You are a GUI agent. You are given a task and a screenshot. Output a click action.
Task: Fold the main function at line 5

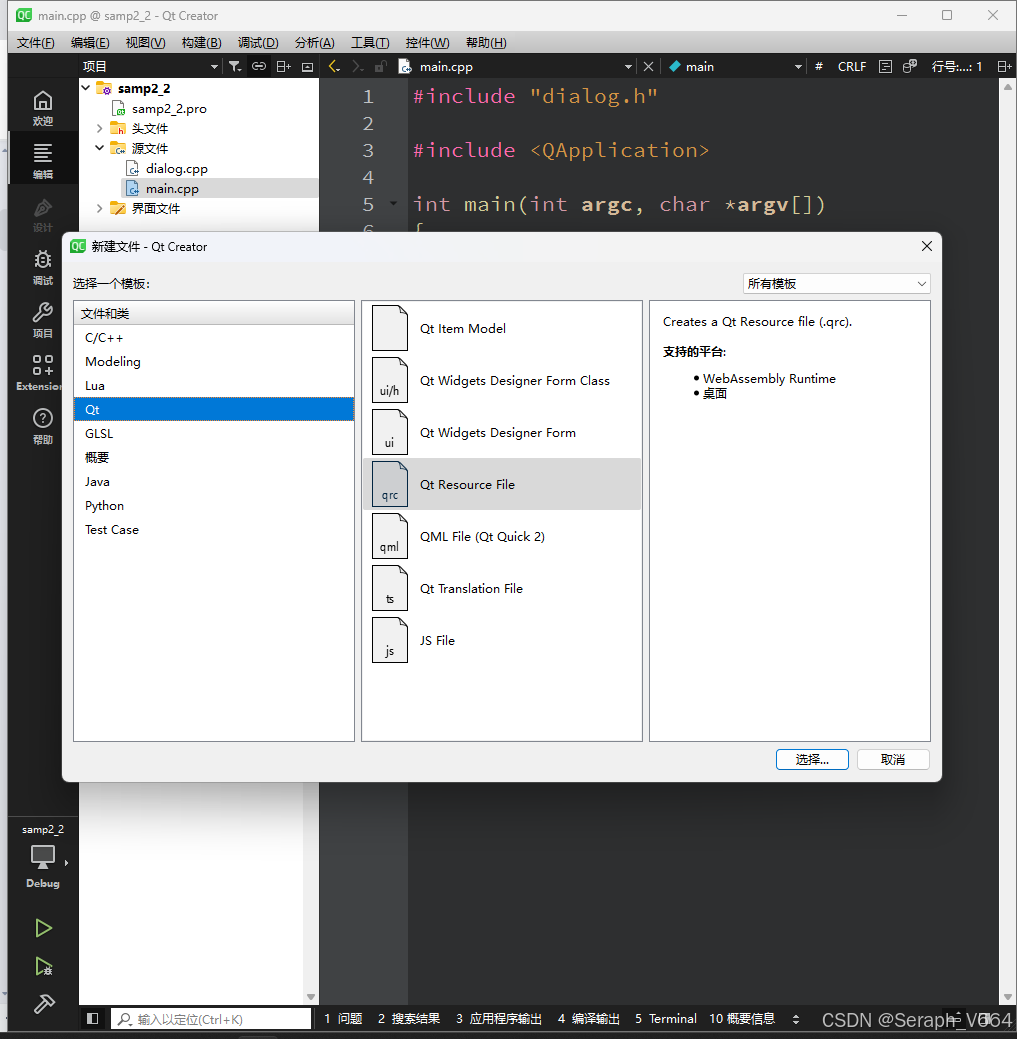coord(393,204)
